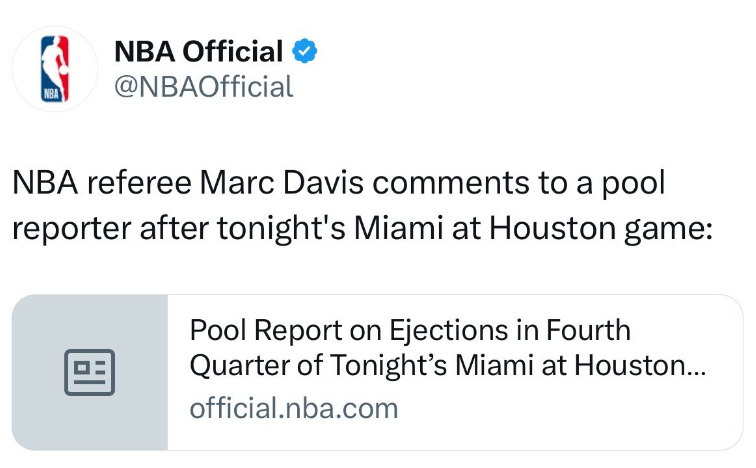Click the Quarter of Tonight's Miami at Houston line
The width and height of the screenshot is (756, 468).
[x=448, y=365]
